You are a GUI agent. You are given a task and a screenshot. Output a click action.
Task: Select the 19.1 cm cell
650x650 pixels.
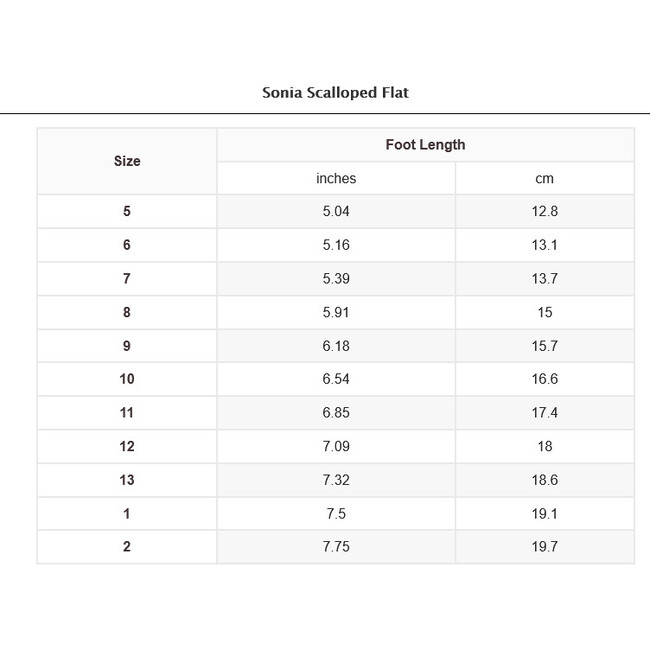(x=545, y=514)
